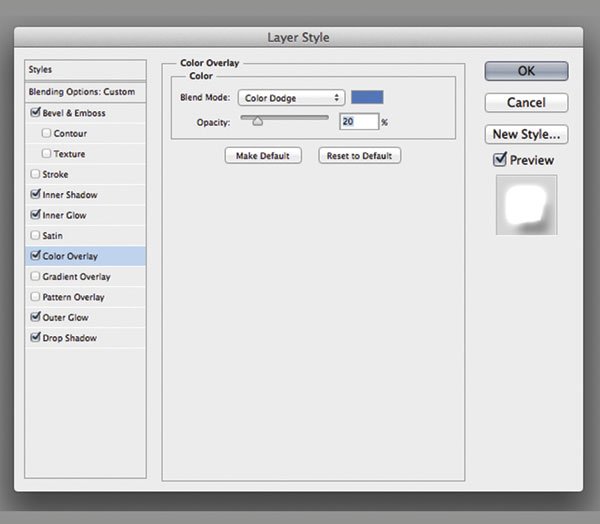Enable the Texture checkbox
Screen dimensions: 600x524
(47, 154)
